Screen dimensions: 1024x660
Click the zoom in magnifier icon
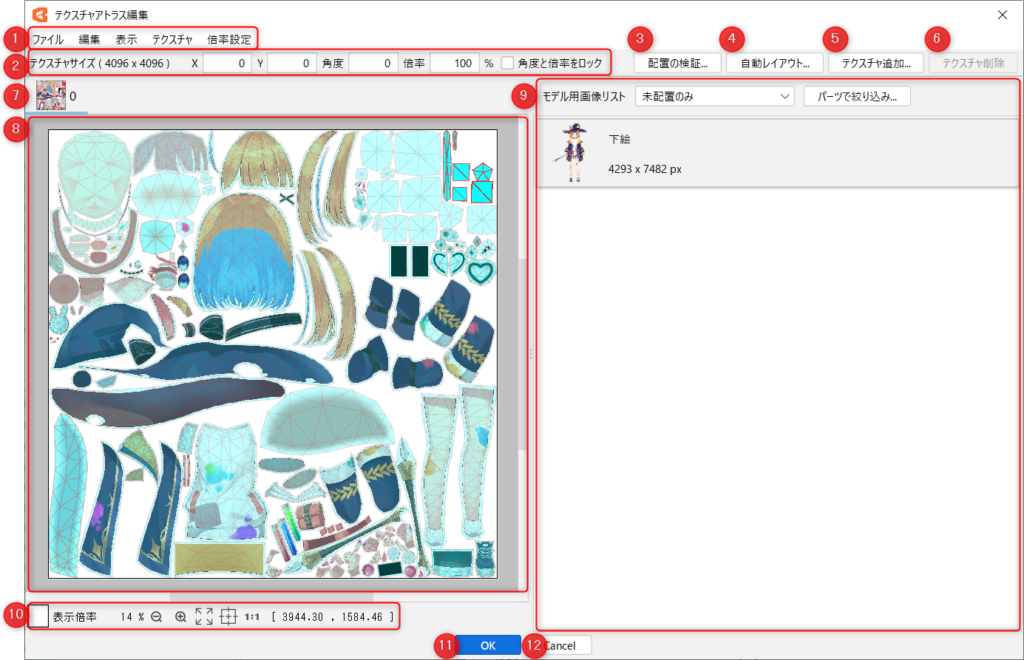tap(181, 617)
